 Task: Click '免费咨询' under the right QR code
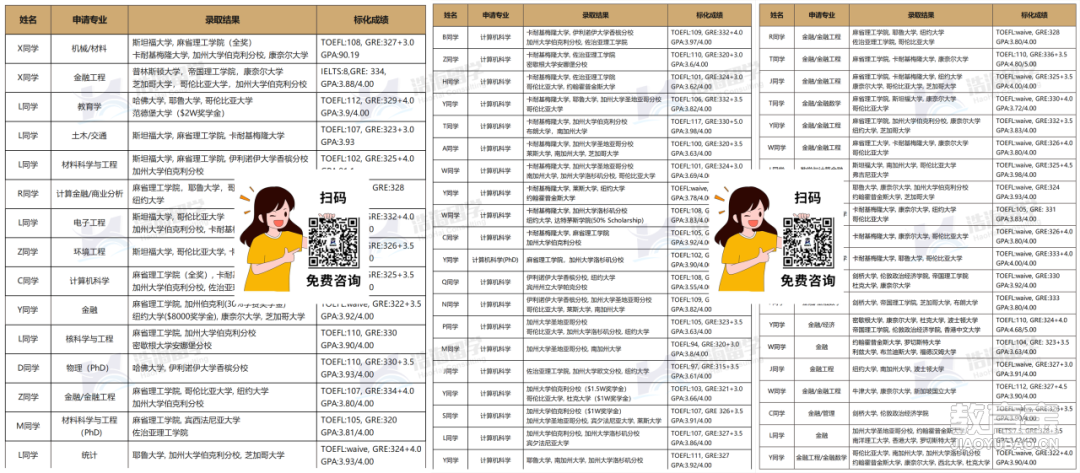tap(807, 281)
